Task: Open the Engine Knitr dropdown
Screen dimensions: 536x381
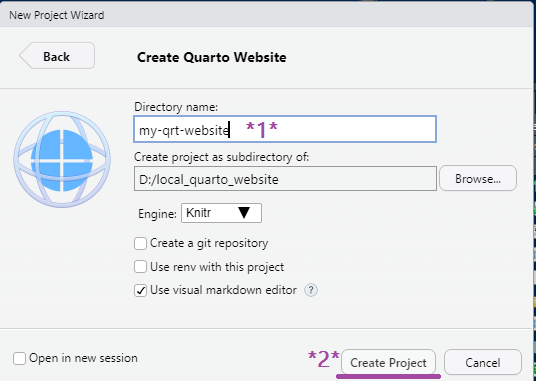Action: point(222,213)
